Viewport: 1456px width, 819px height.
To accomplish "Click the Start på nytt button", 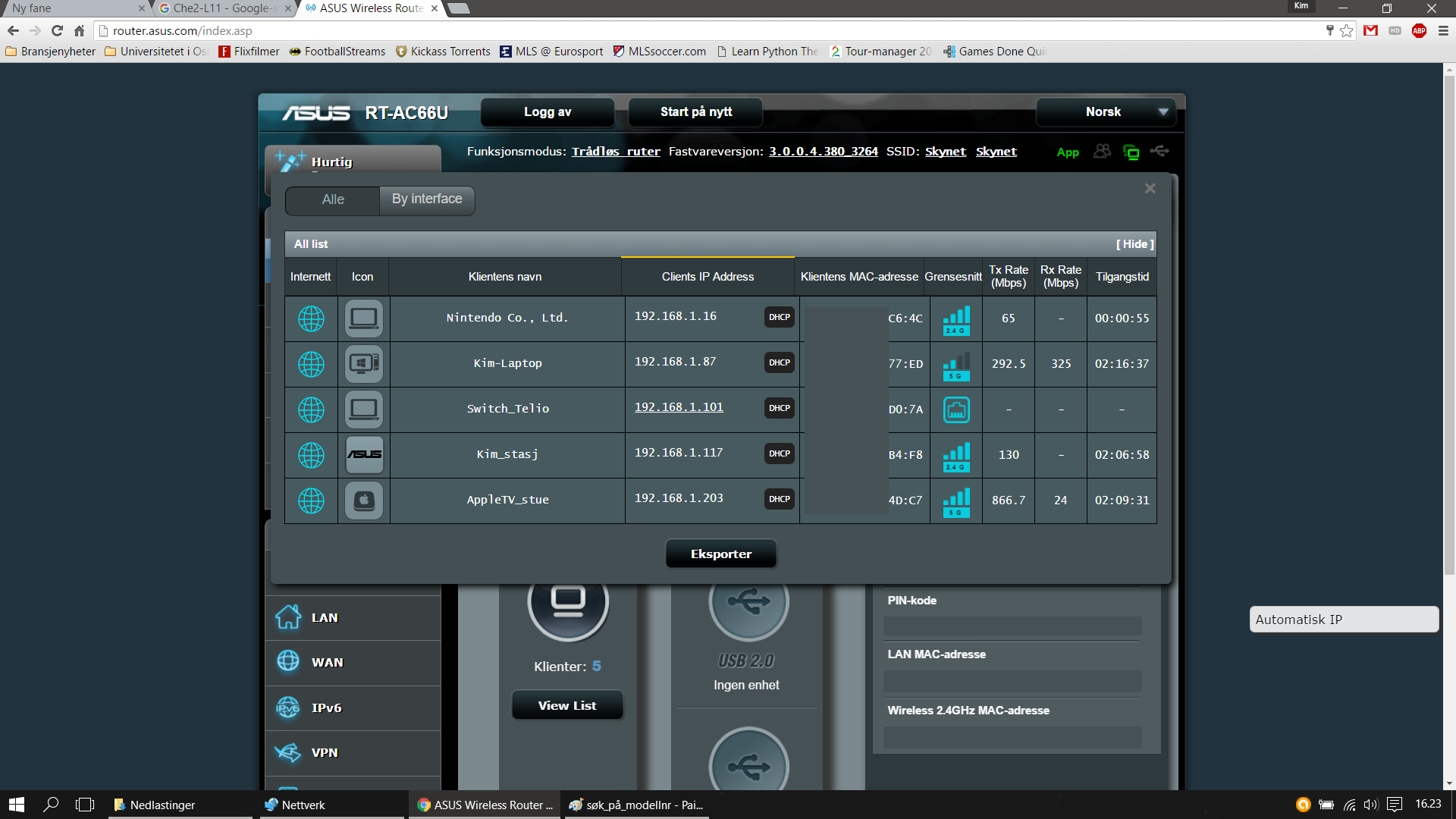I will [x=696, y=112].
